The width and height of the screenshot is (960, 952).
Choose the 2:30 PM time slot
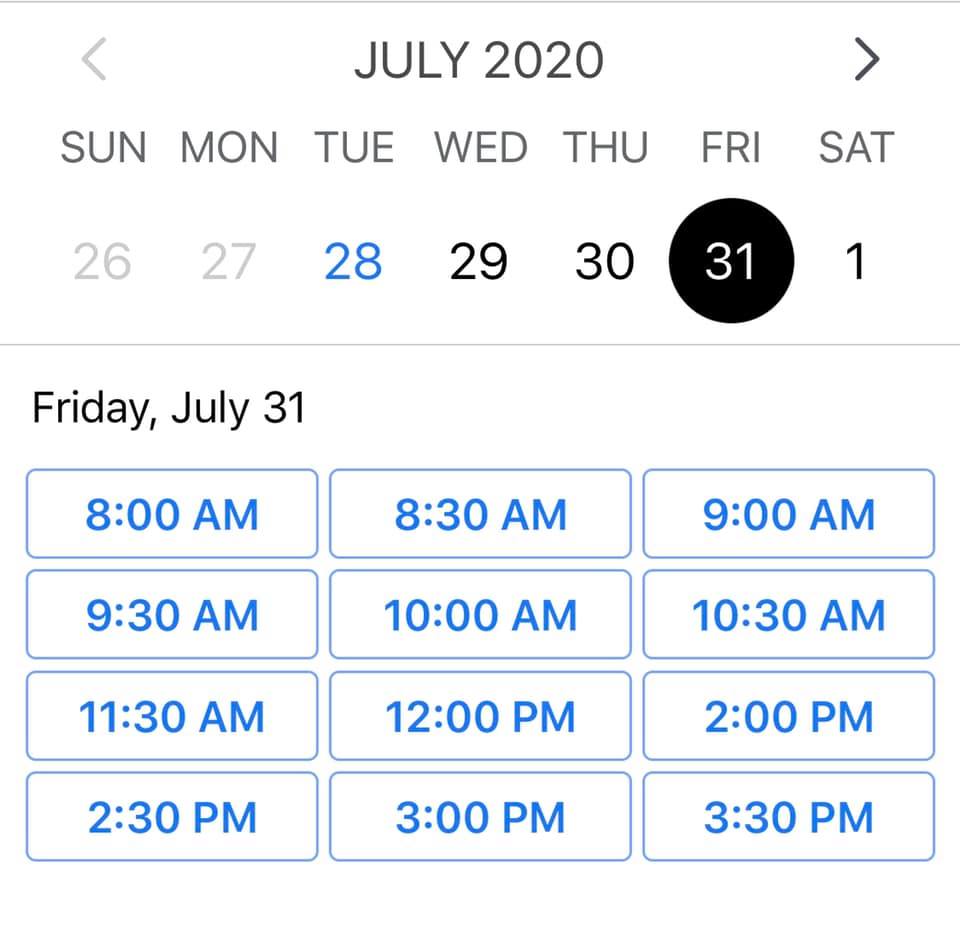172,817
